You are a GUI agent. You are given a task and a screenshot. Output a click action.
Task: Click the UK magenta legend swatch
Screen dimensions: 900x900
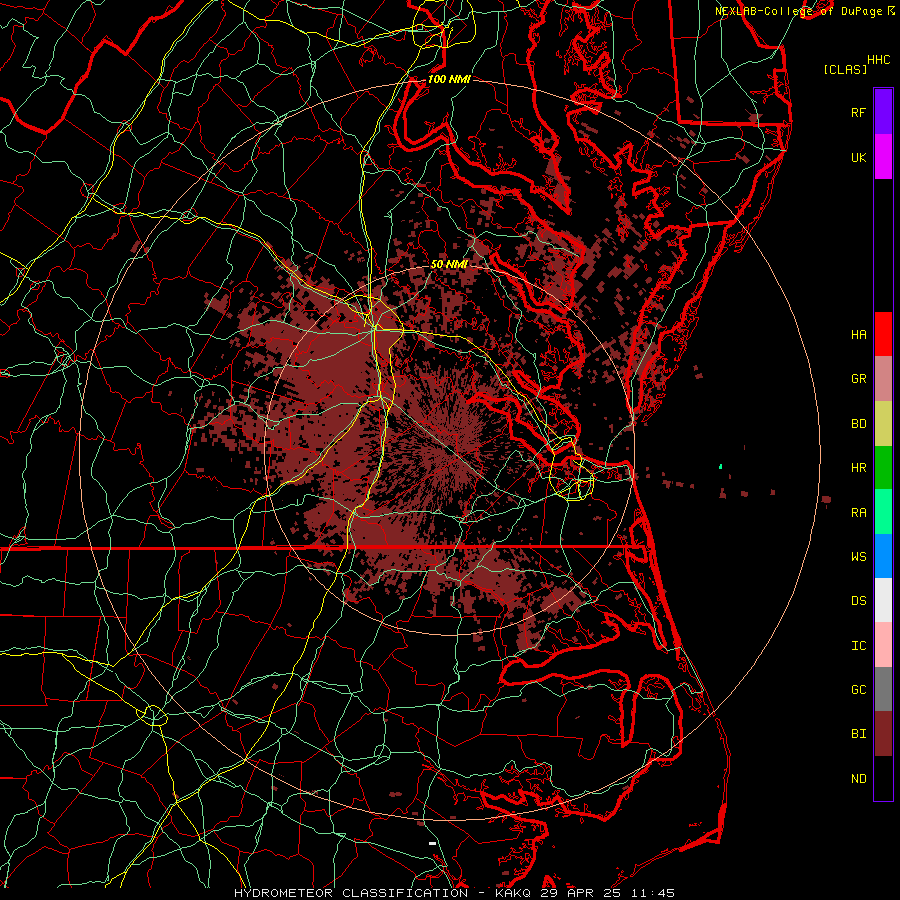pyautogui.click(x=883, y=157)
